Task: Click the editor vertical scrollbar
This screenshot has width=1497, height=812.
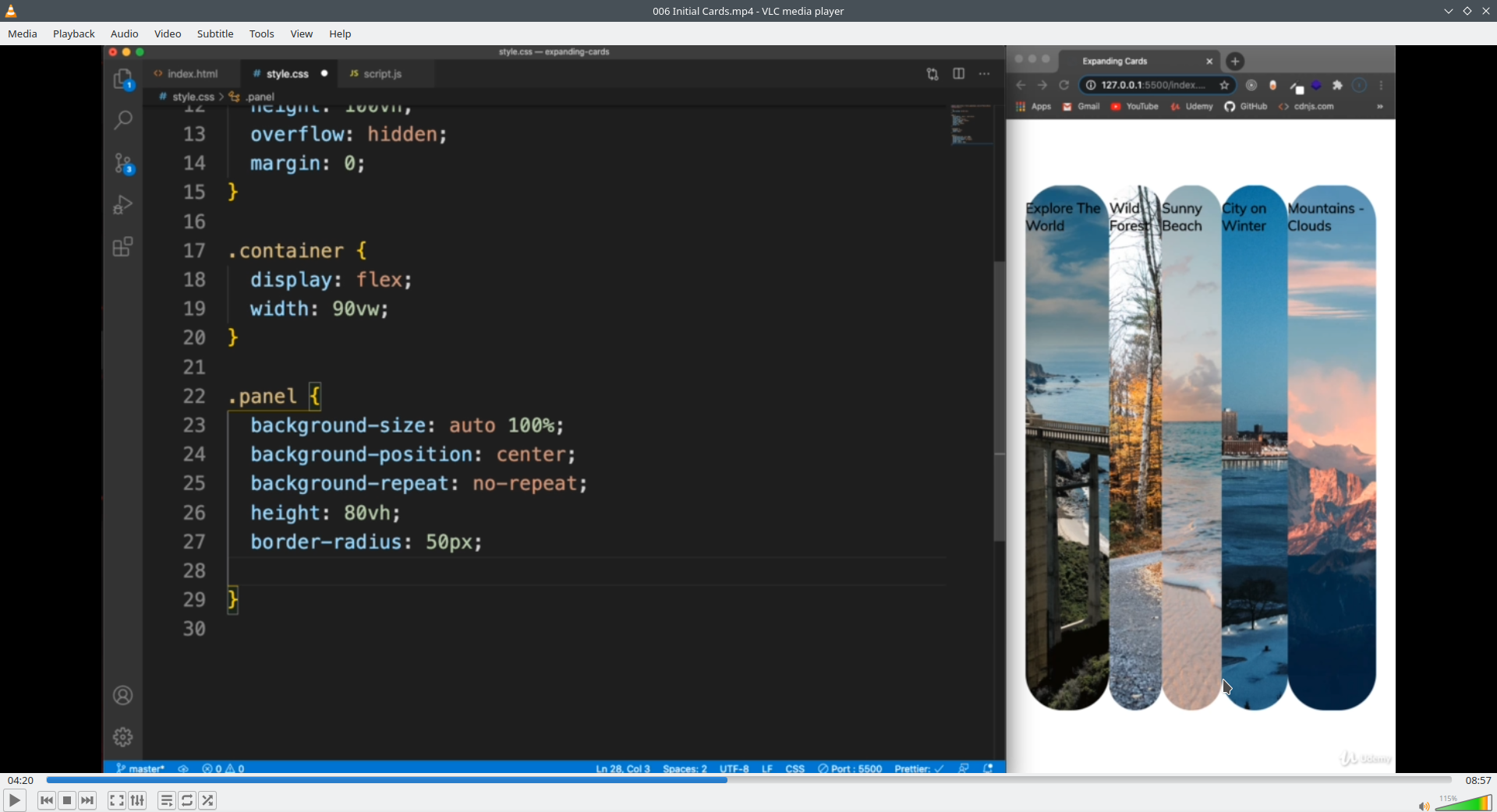Action: pos(1000,401)
